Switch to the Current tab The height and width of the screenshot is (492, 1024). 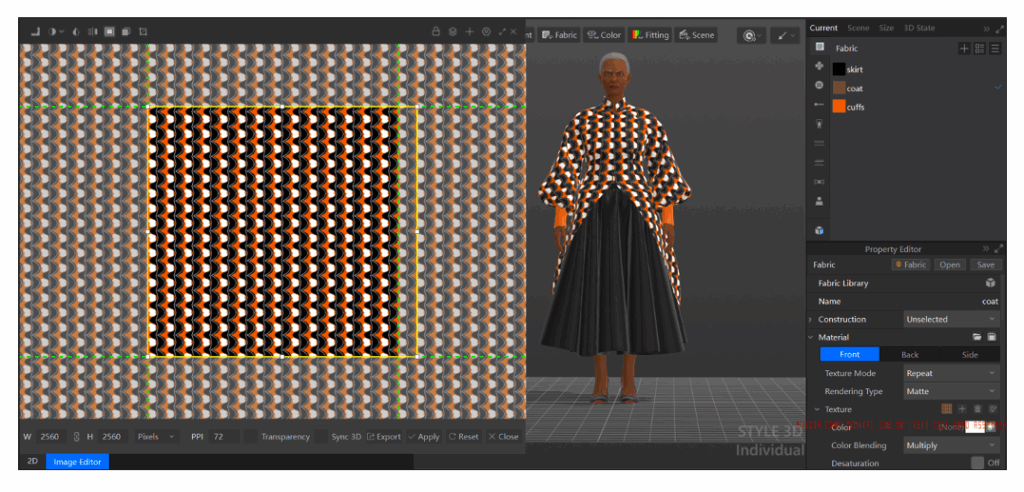click(x=824, y=28)
